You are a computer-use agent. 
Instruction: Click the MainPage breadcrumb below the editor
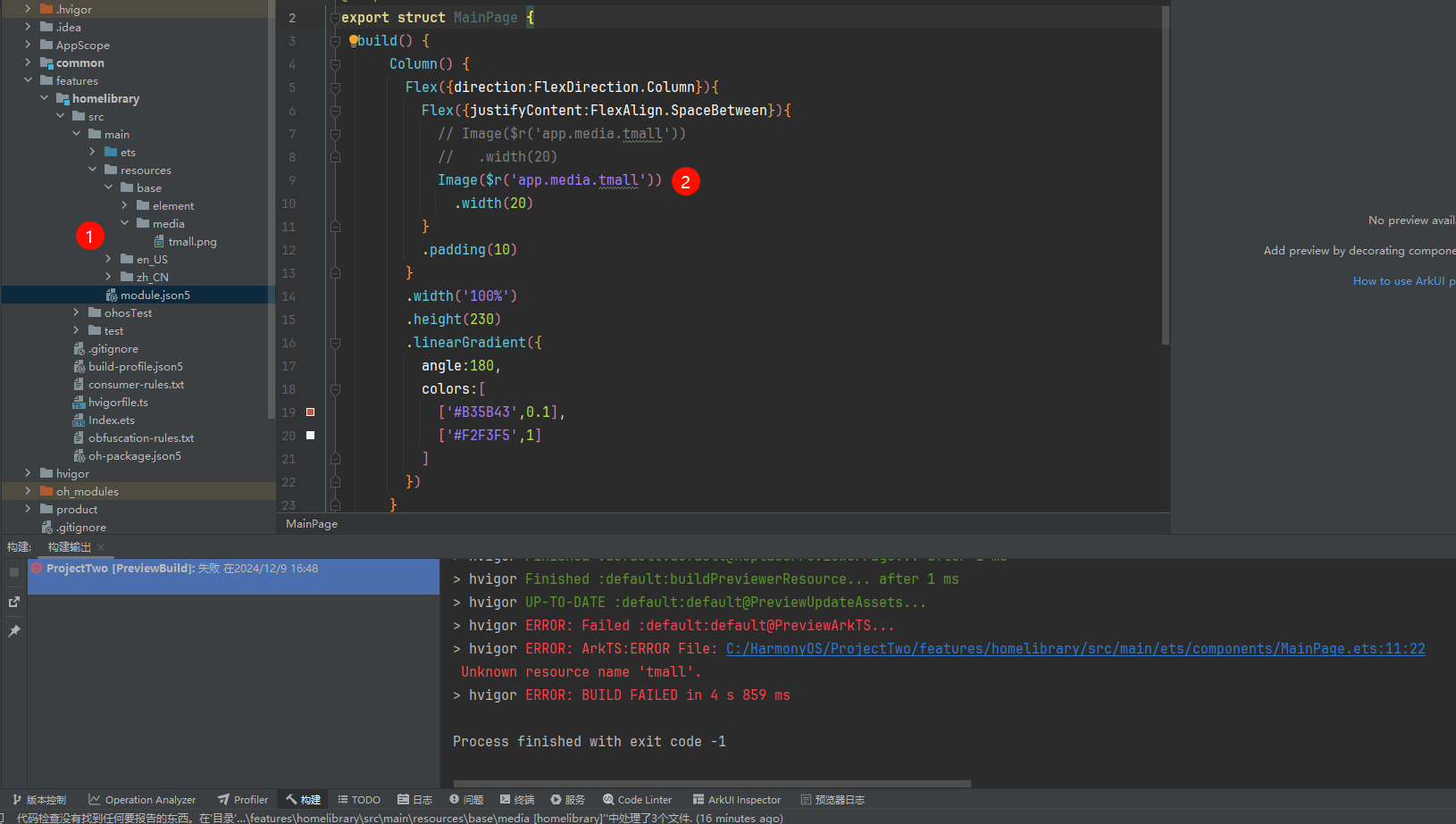click(312, 524)
